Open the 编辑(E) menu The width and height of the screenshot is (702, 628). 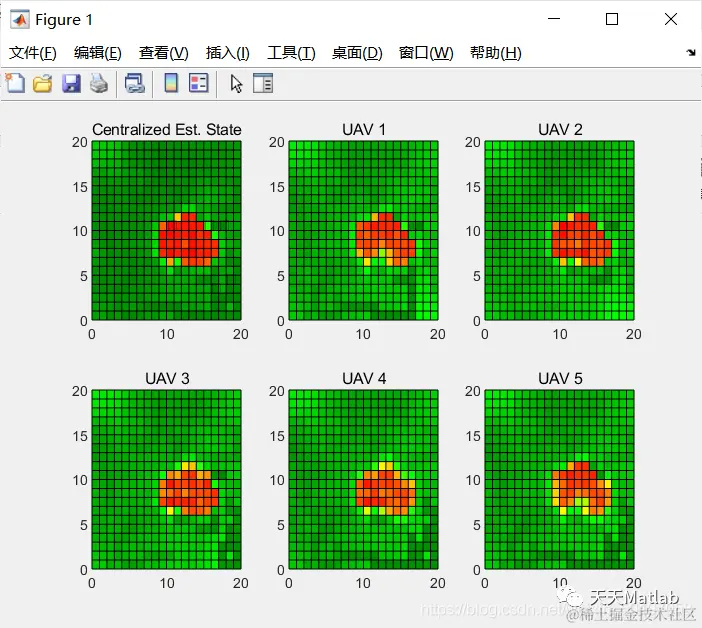tap(98, 53)
